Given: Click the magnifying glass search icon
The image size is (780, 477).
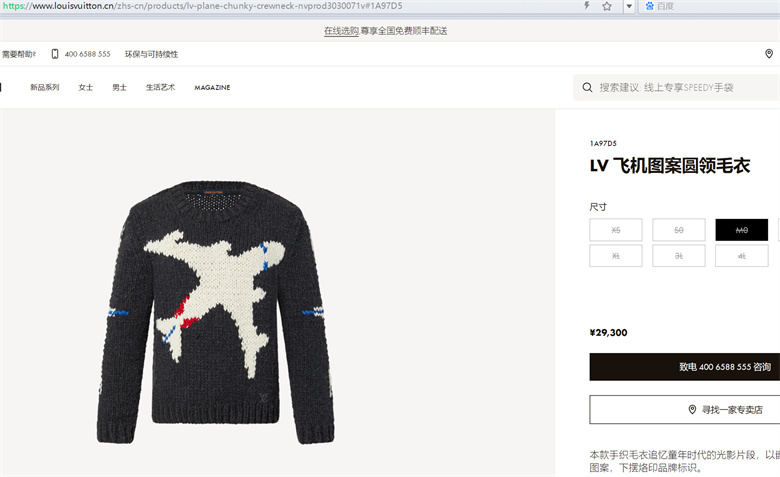Looking at the screenshot, I should [x=587, y=88].
